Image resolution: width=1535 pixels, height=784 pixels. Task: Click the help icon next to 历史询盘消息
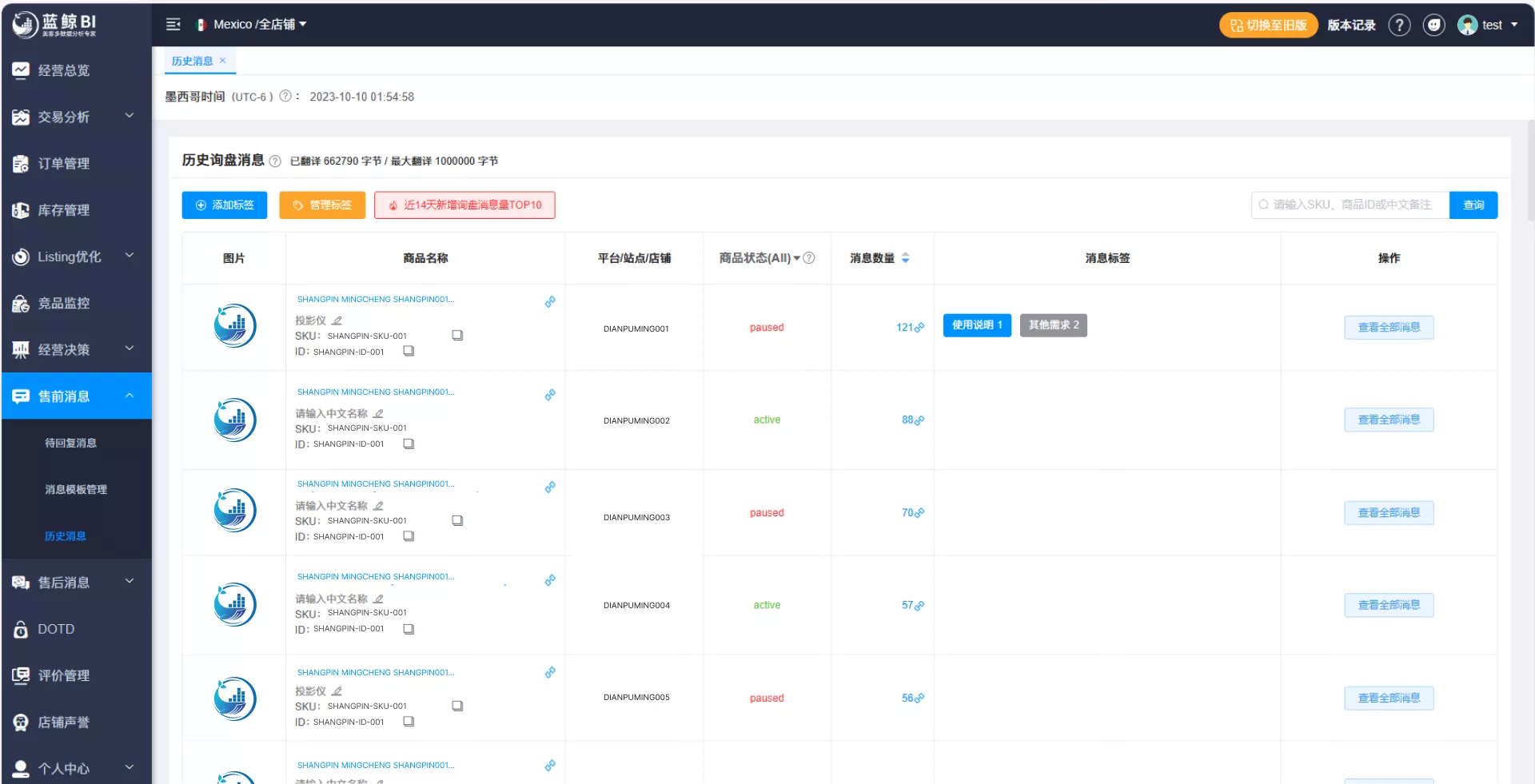pos(275,161)
